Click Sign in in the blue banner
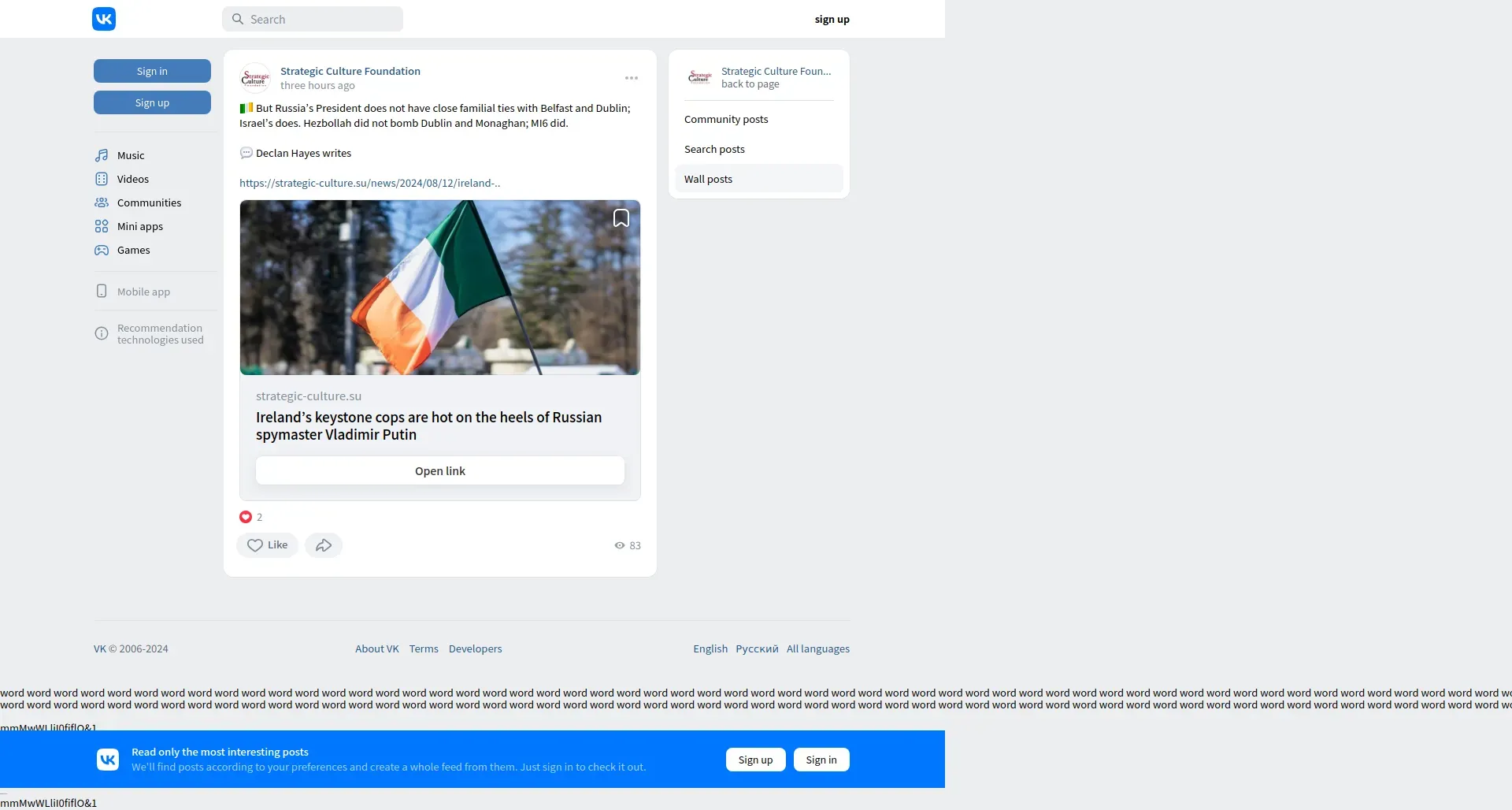The height and width of the screenshot is (810, 1512). (x=821, y=760)
